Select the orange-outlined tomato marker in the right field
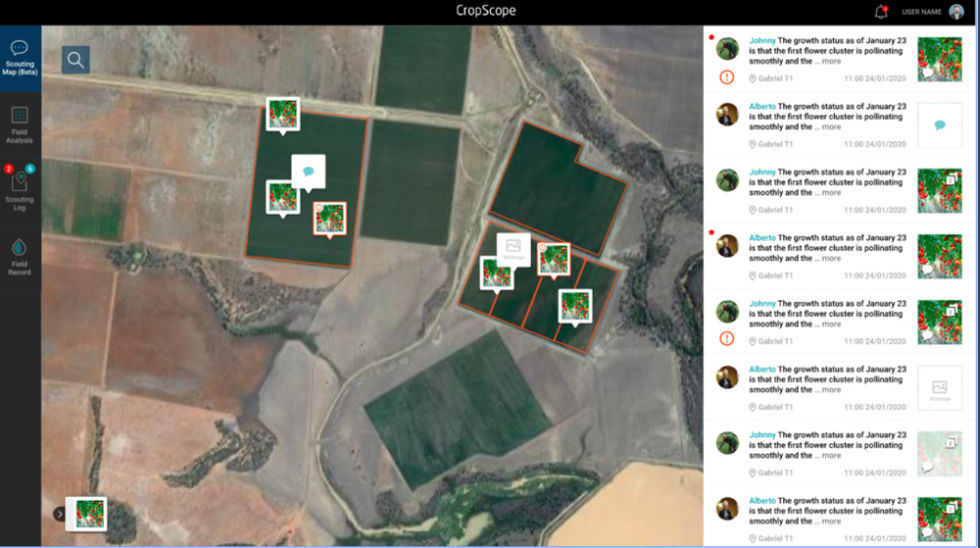 coord(554,259)
